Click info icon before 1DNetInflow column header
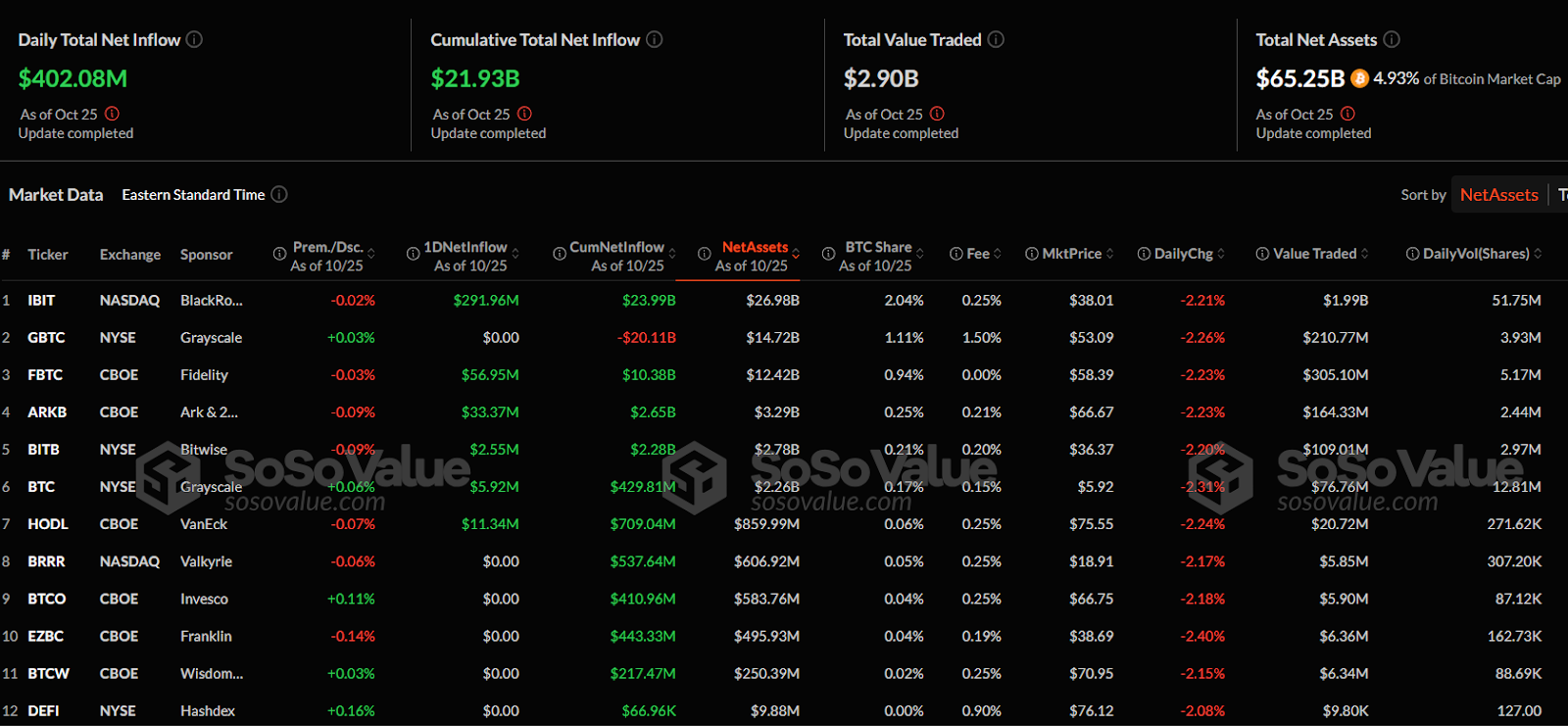The height and width of the screenshot is (726, 1568). [x=413, y=254]
